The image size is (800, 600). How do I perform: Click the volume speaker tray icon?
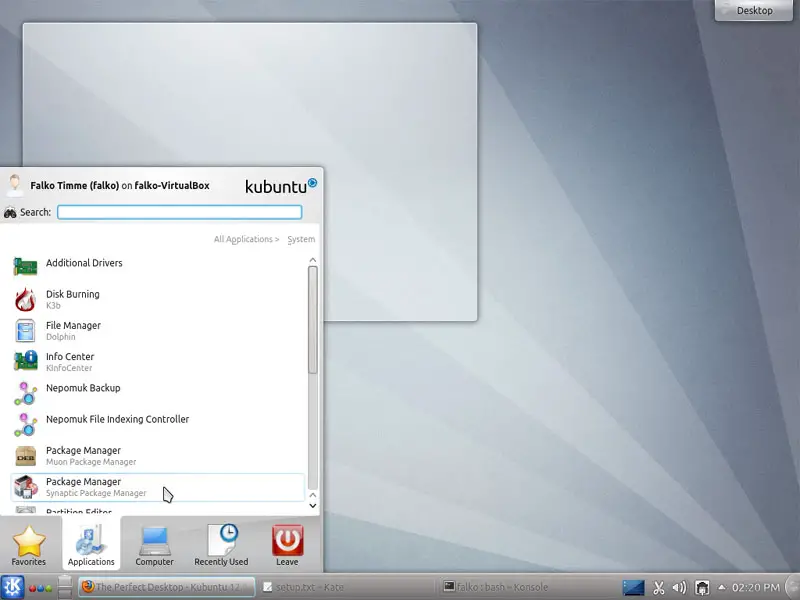click(679, 588)
